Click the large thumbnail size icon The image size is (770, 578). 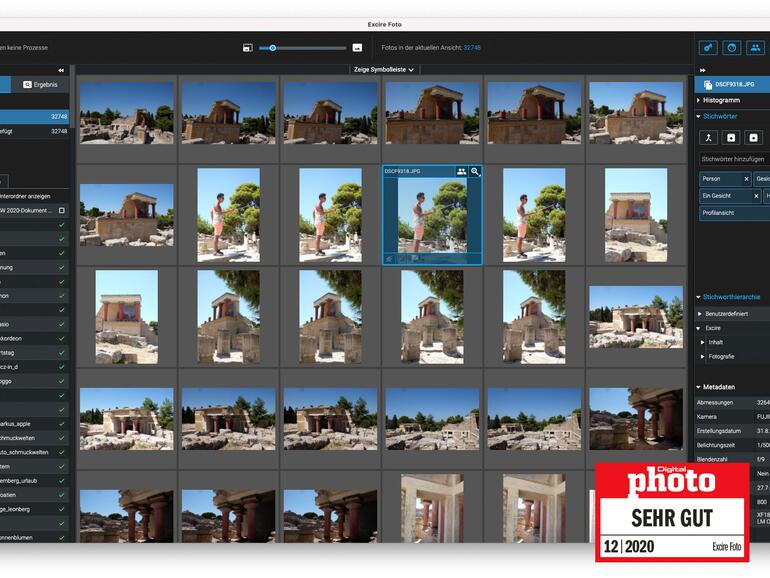pyautogui.click(x=358, y=48)
